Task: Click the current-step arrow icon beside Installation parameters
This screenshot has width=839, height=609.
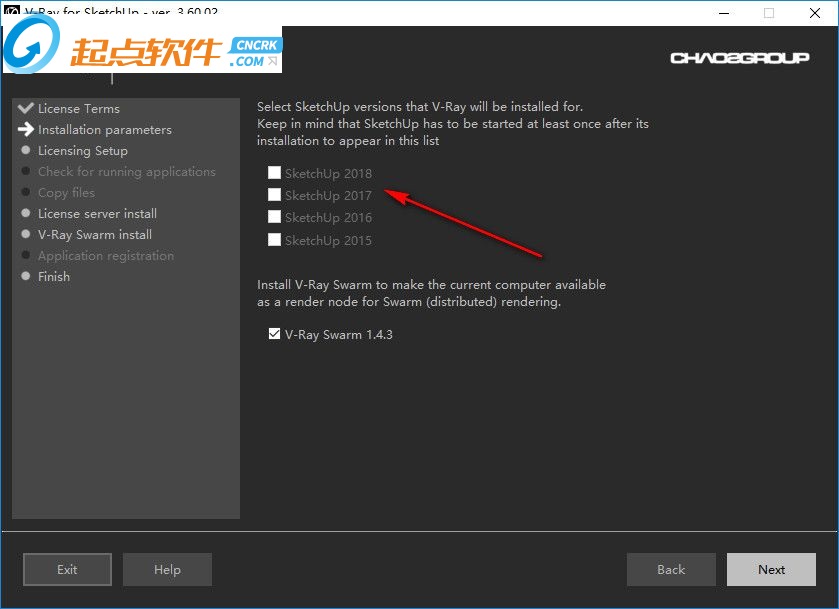Action: [x=26, y=129]
